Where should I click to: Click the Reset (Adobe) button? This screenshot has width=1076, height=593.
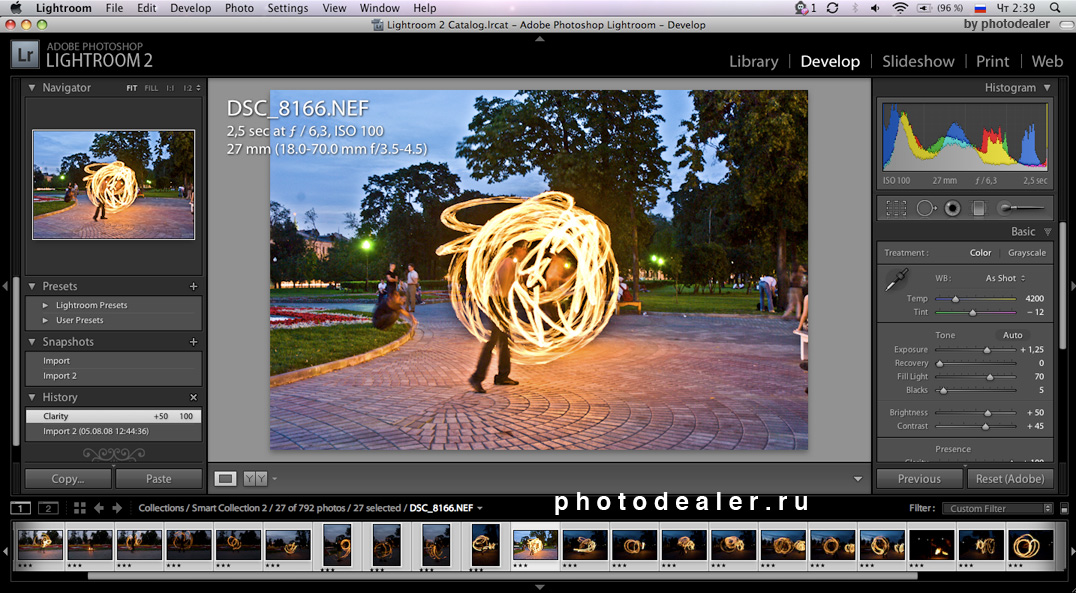click(1010, 479)
